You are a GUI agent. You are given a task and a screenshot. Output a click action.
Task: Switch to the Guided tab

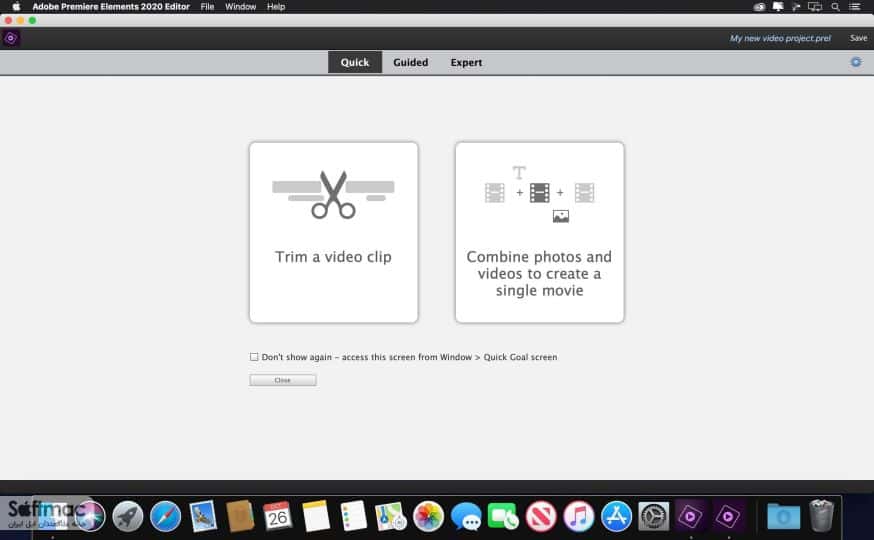click(x=411, y=62)
